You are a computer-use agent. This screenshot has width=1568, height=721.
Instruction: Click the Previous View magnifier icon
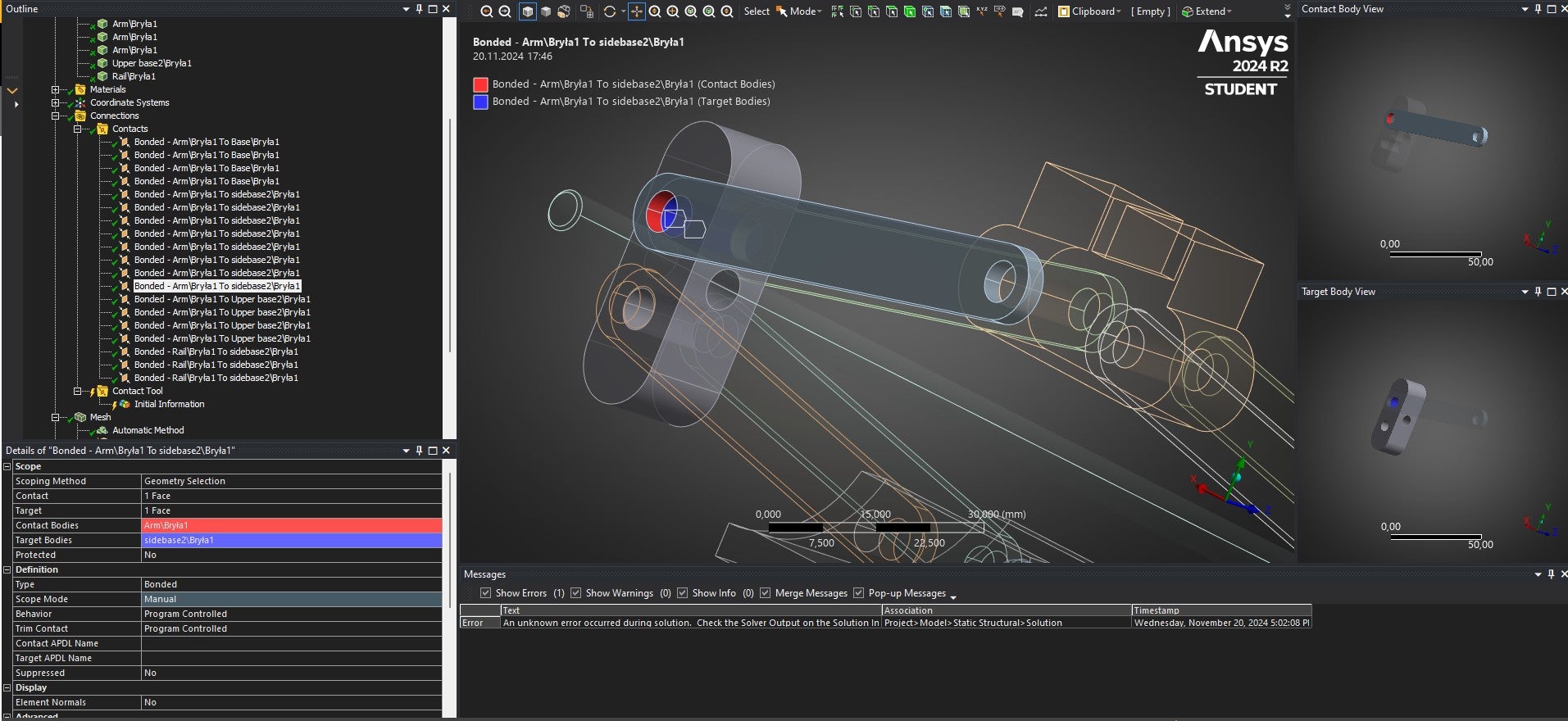coord(487,11)
